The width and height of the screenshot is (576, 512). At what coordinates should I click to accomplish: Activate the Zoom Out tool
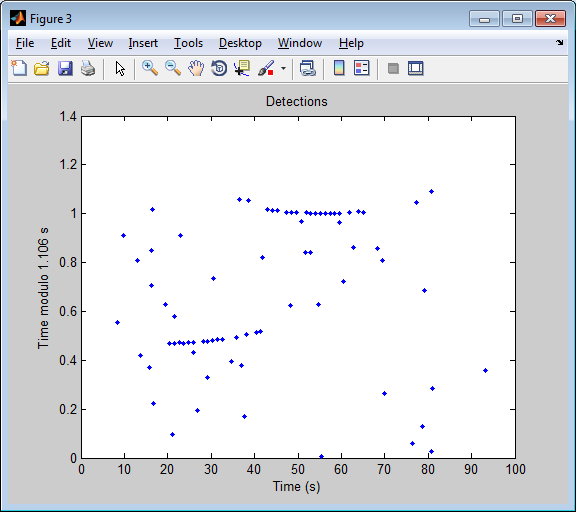pyautogui.click(x=173, y=68)
